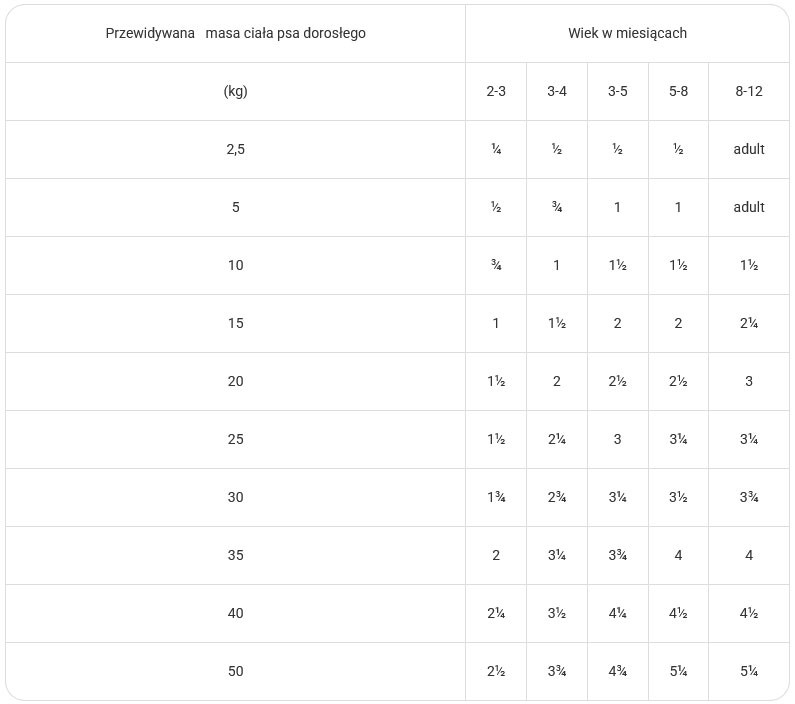The width and height of the screenshot is (795, 704).
Task: Select the 'Przewidywana masa ciała psa dorosłego' header
Action: coord(235,33)
